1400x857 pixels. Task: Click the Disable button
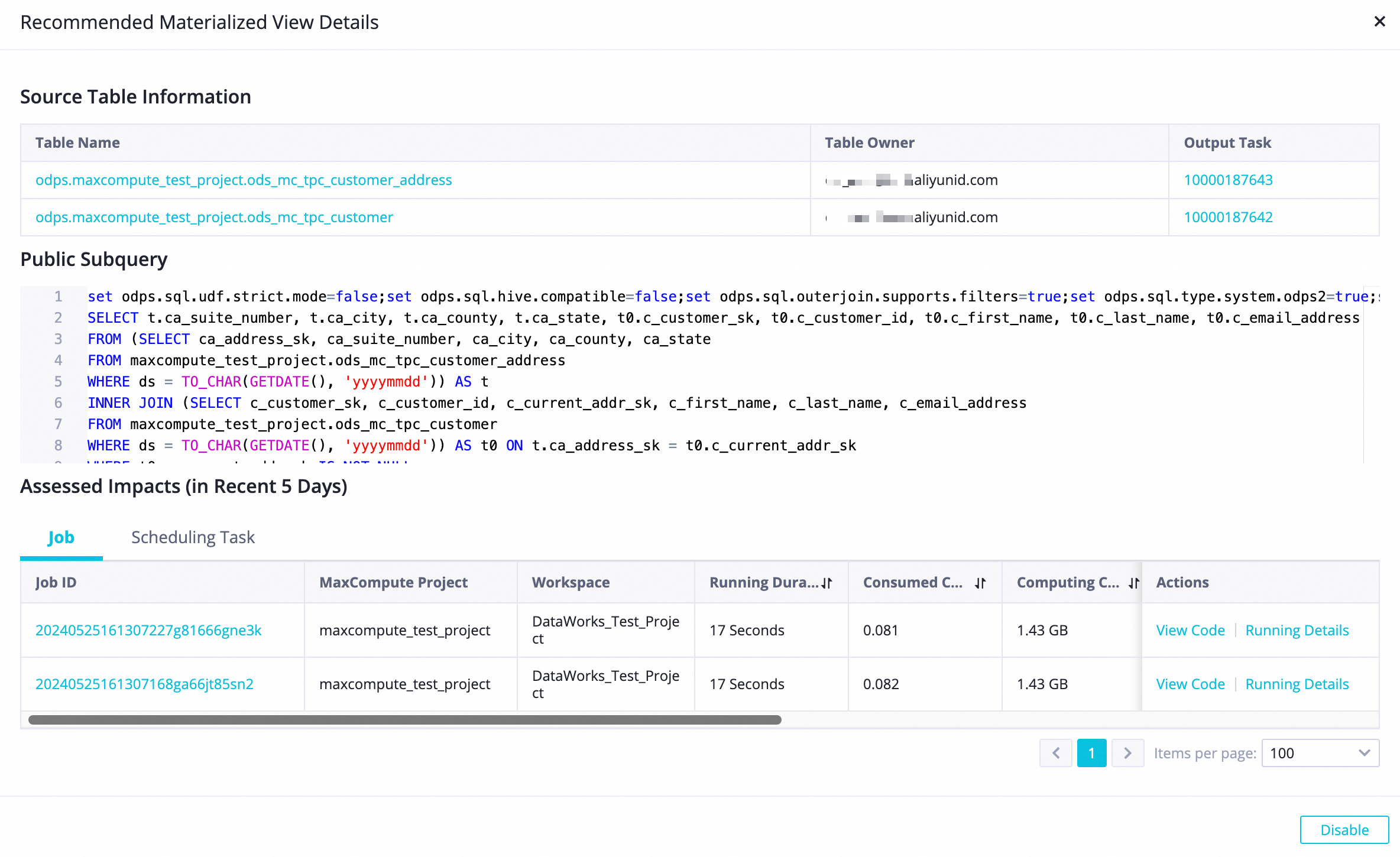tap(1344, 830)
